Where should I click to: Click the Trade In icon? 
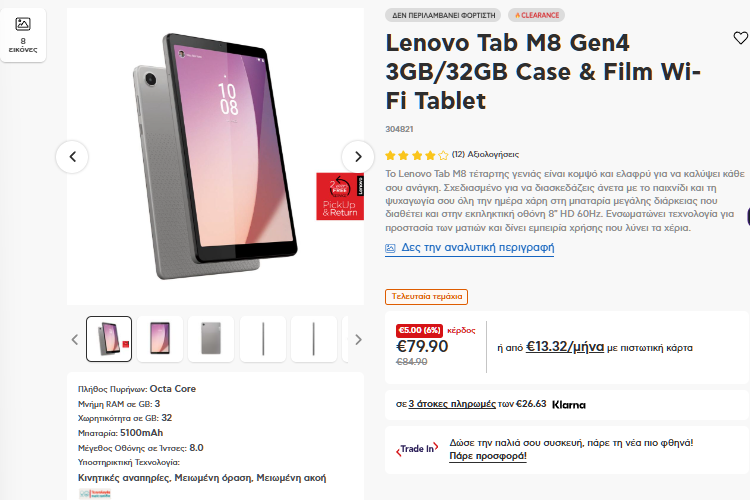(x=416, y=449)
